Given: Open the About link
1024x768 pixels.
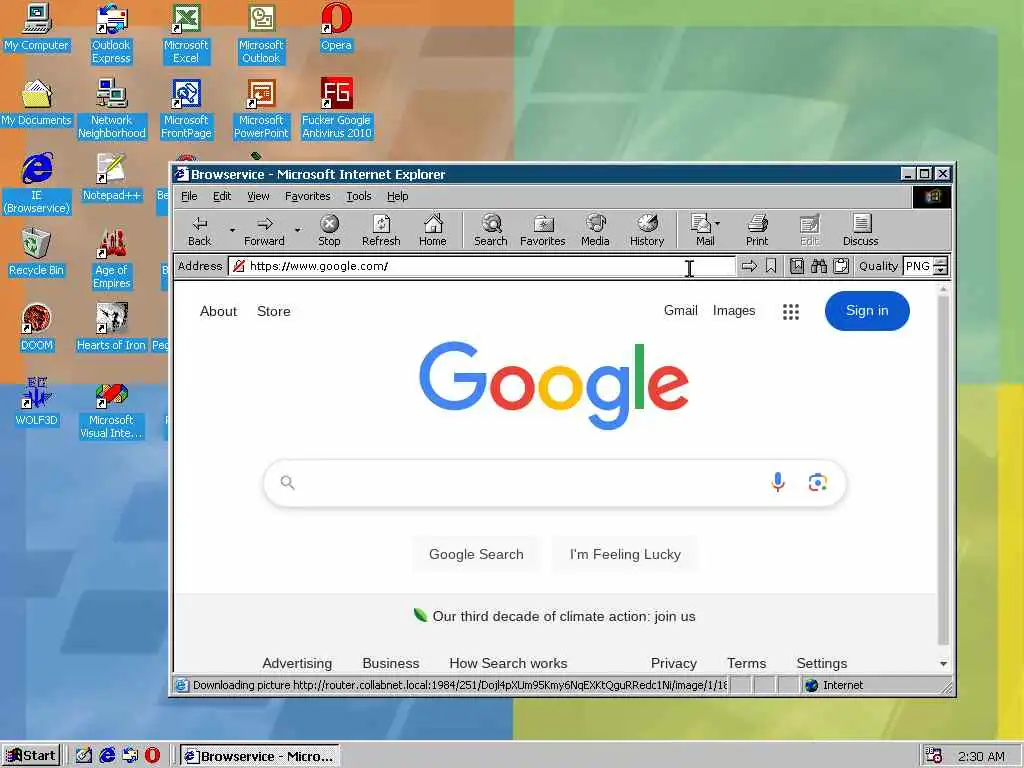Looking at the screenshot, I should point(218,312).
